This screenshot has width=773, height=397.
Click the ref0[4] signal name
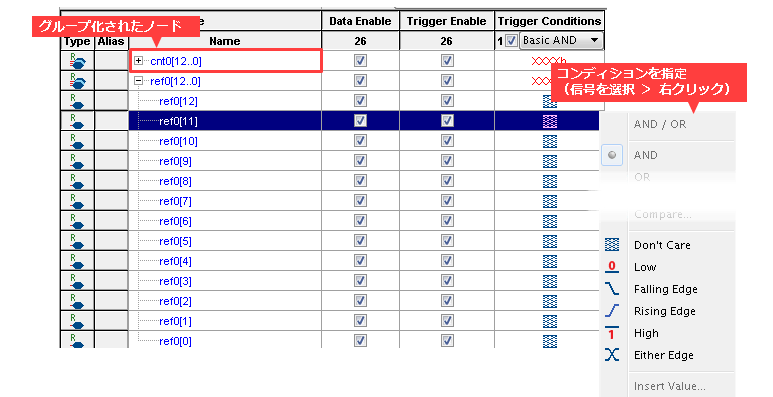tap(176, 261)
